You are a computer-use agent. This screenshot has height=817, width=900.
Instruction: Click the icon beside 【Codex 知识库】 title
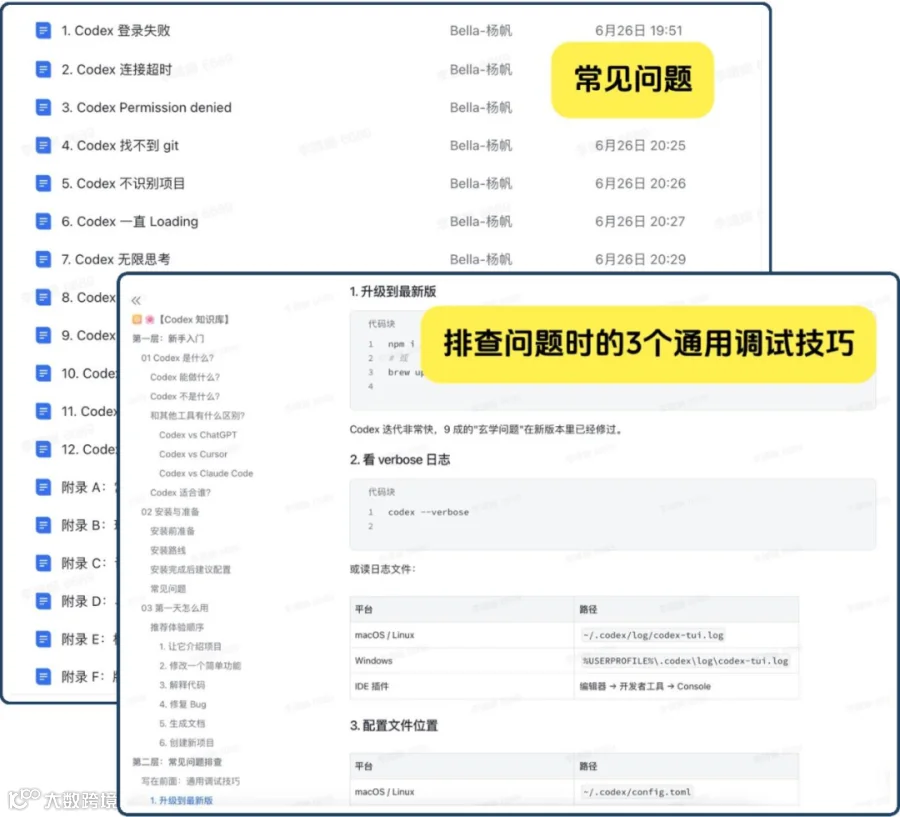[143, 319]
